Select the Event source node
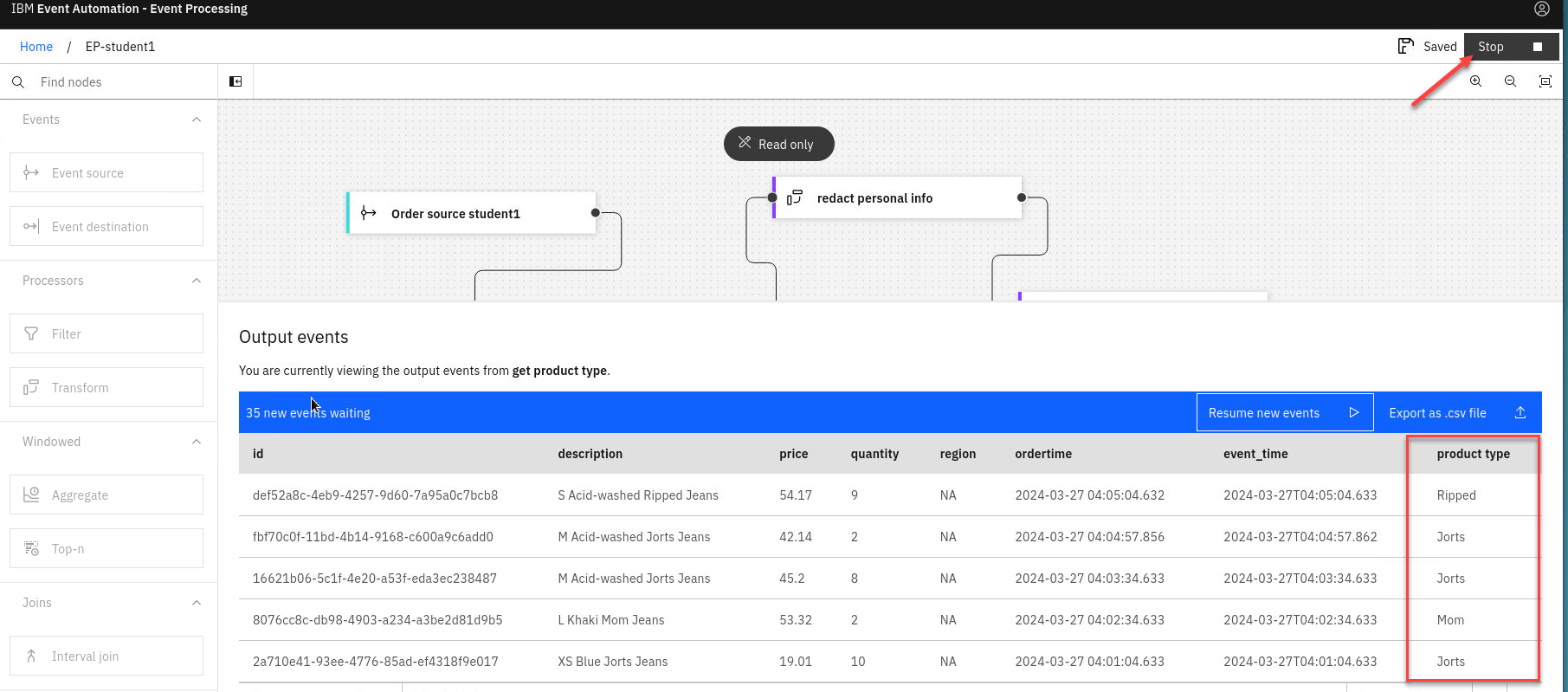The width and height of the screenshot is (1568, 692). 106,173
